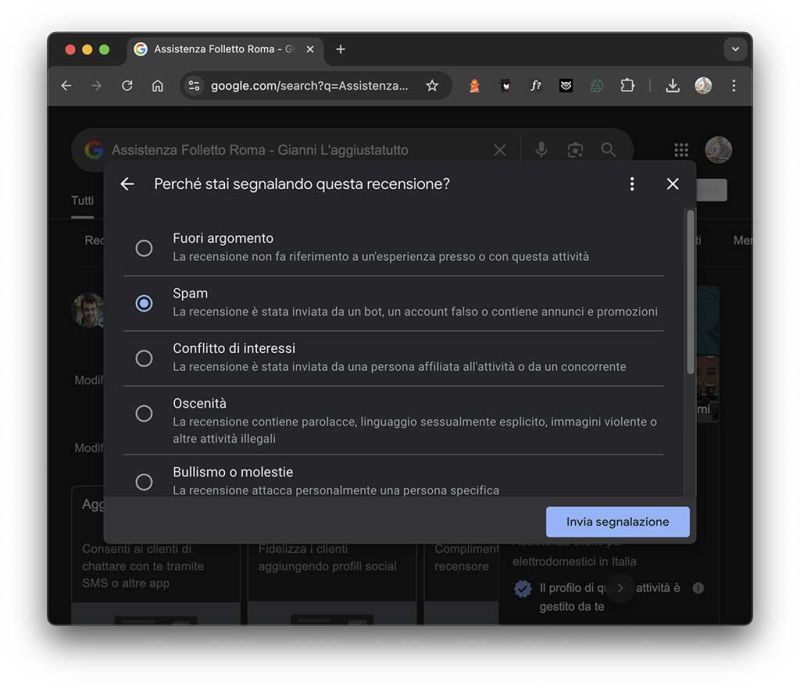
Task: Click the browser address bar
Action: click(308, 86)
